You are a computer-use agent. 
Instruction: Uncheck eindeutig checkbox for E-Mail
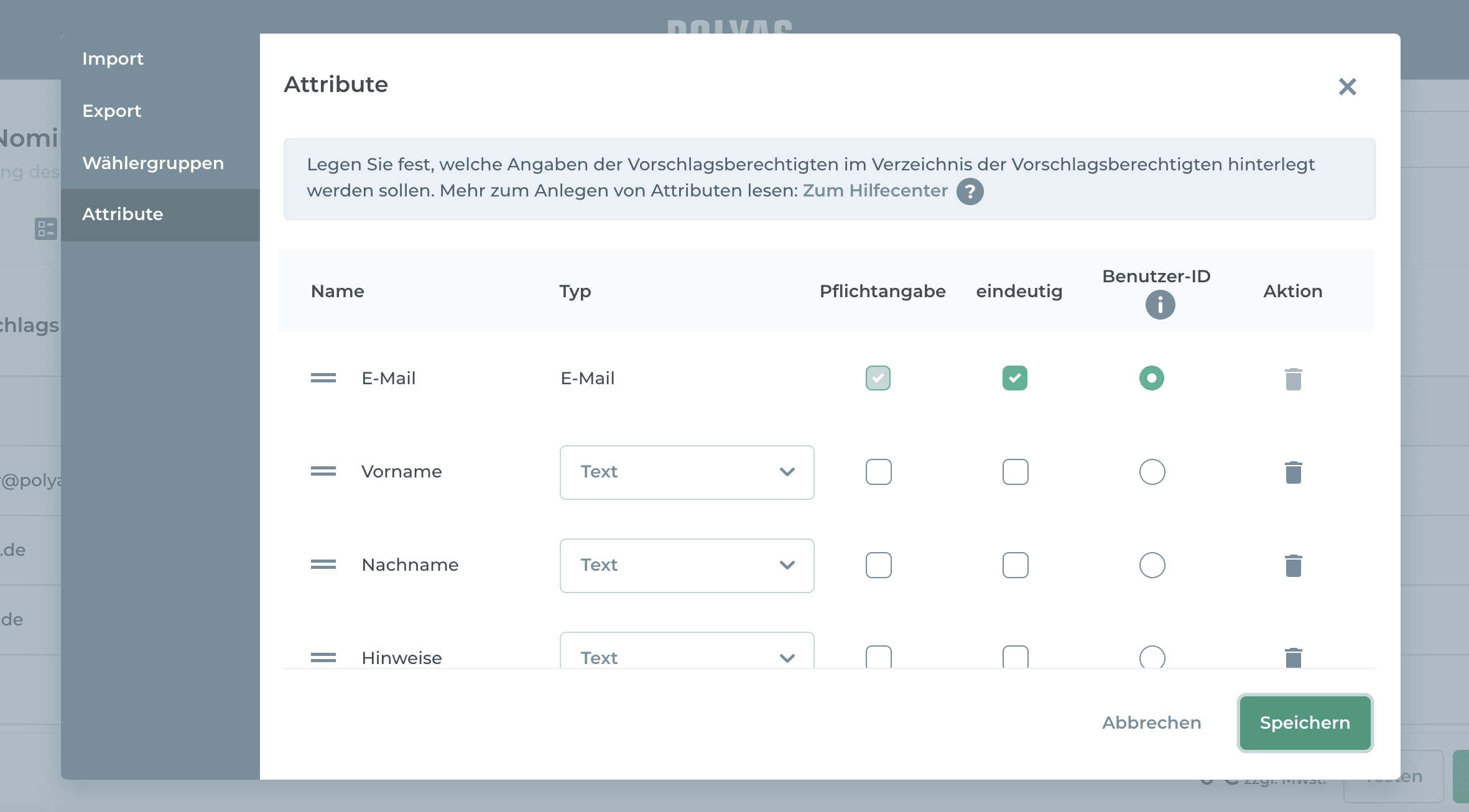point(1015,378)
